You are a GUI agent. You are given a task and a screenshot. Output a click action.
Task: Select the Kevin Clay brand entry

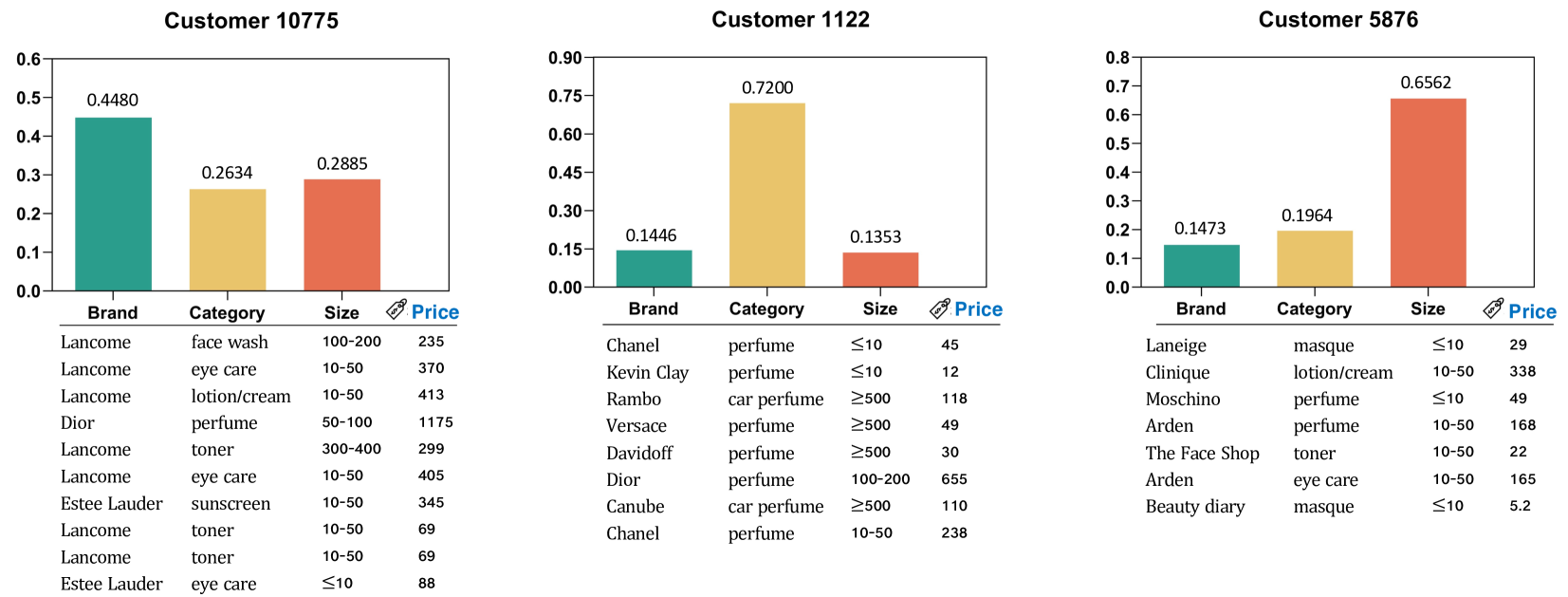tap(647, 372)
